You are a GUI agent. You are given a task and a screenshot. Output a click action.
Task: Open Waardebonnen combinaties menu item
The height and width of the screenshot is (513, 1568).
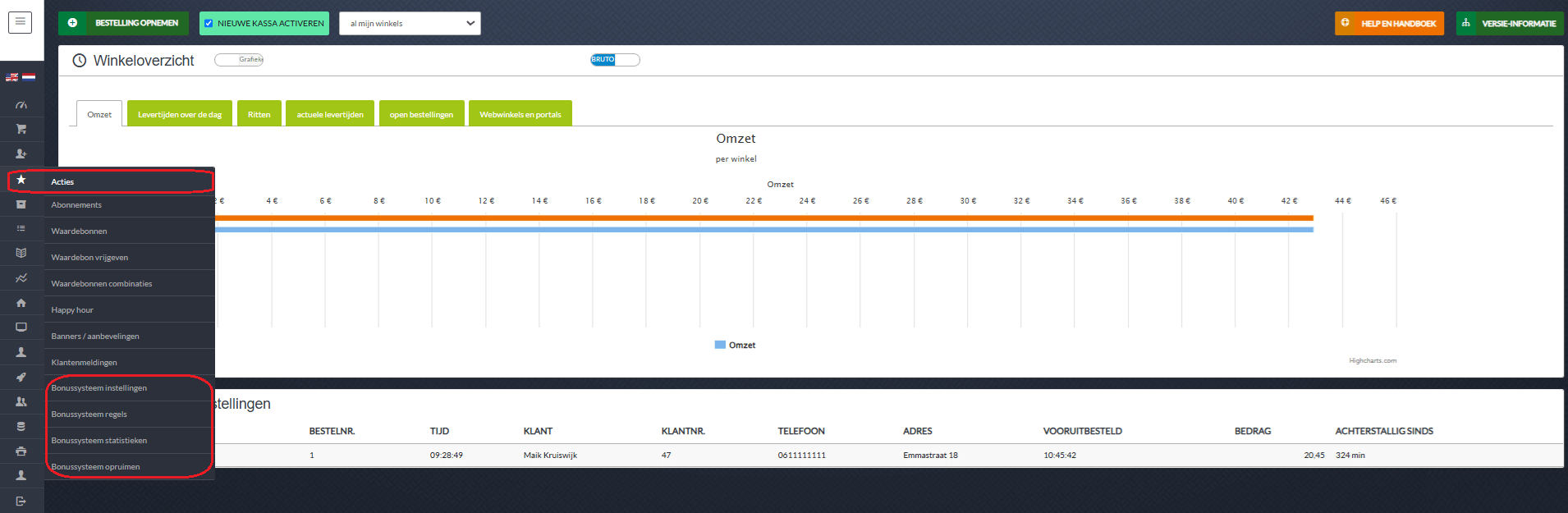(x=130, y=284)
